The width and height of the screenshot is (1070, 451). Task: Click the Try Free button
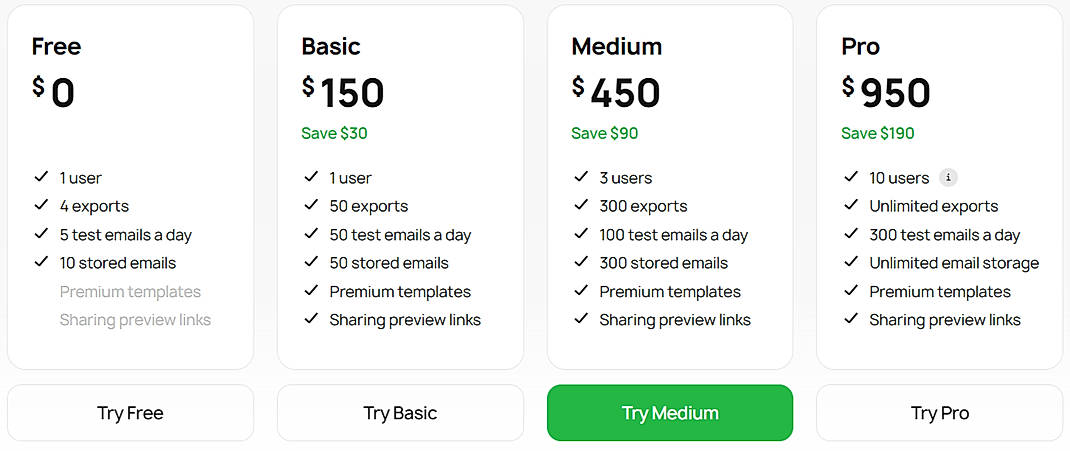[x=130, y=413]
